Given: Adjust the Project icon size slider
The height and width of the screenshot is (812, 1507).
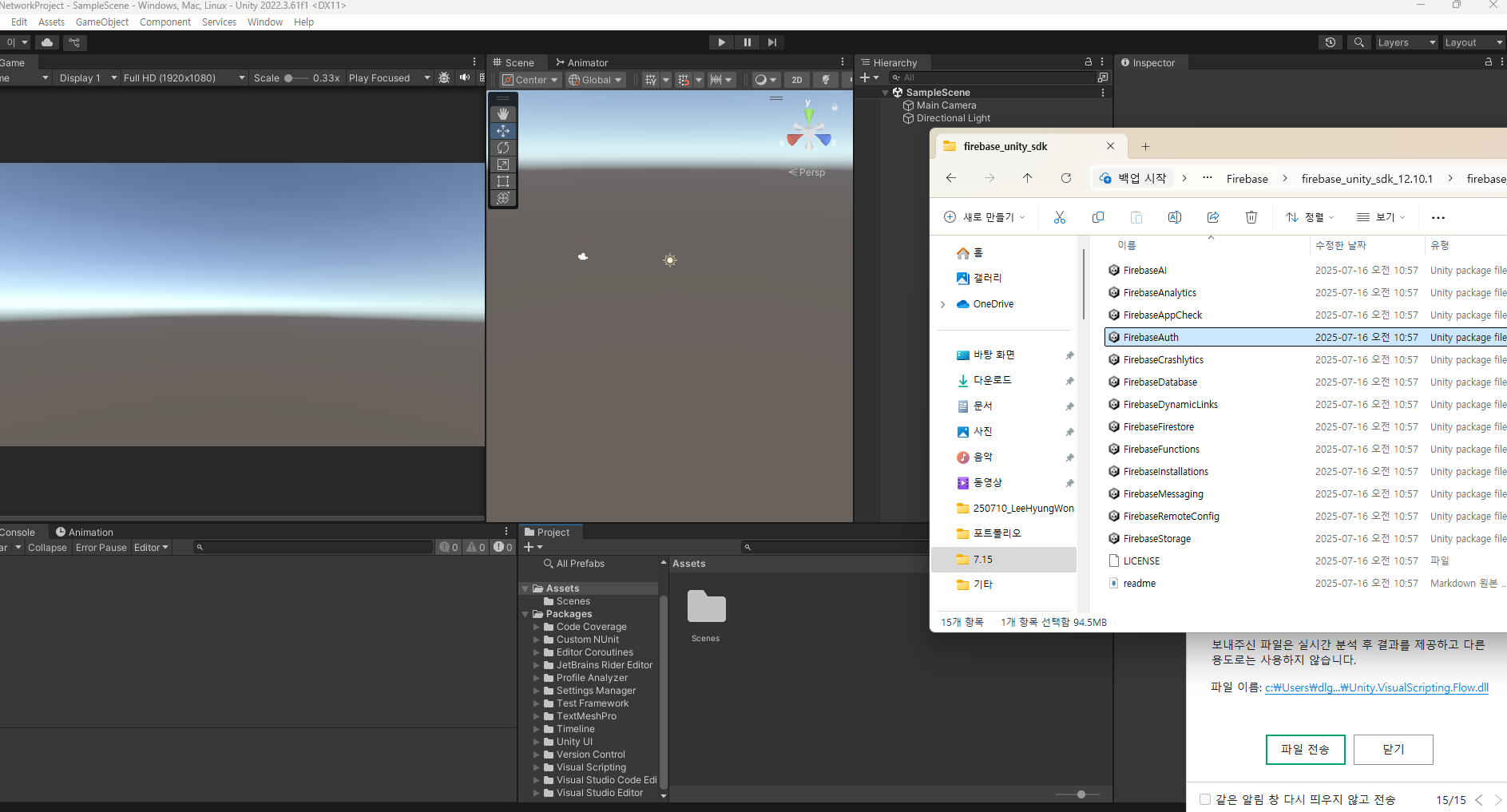Looking at the screenshot, I should click(x=1077, y=794).
